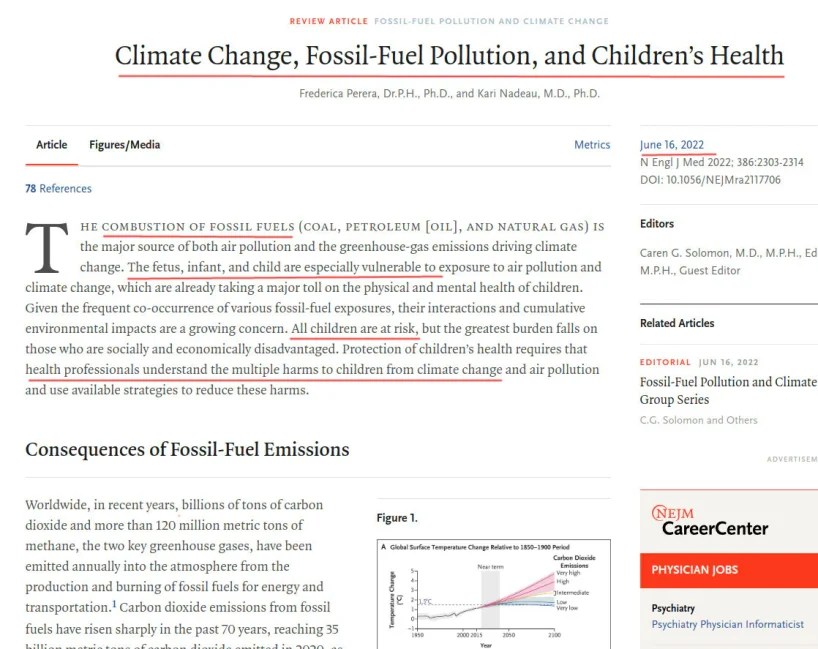Click the Figure 1 heading
Viewport: 818px width, 649px height.
click(x=397, y=518)
